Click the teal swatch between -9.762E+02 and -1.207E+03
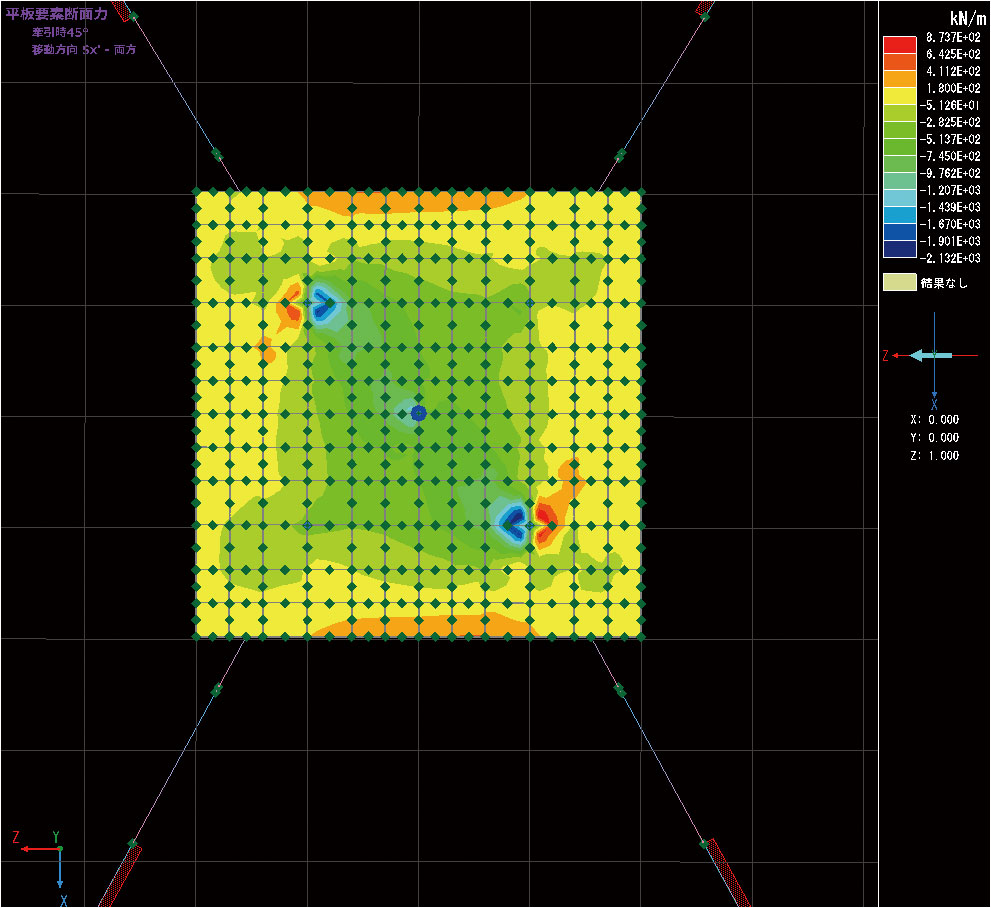The image size is (991, 908). [899, 181]
